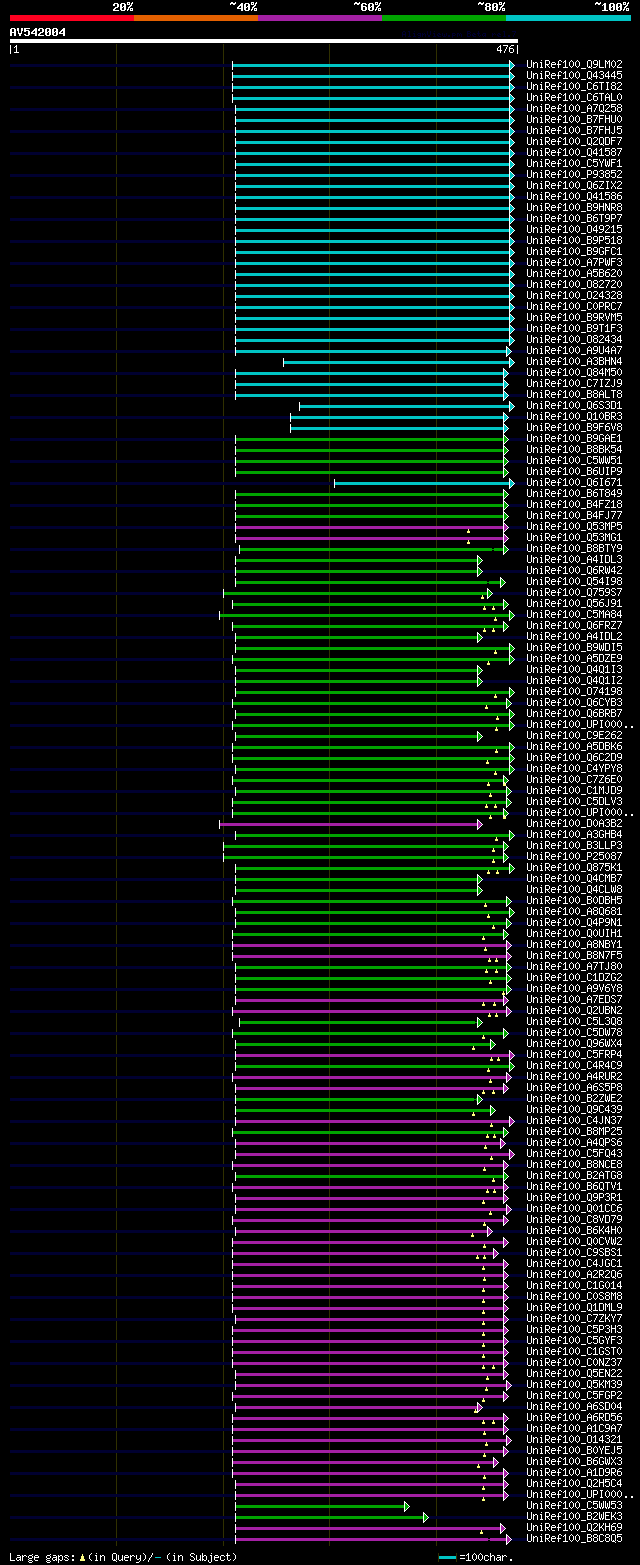This screenshot has width=640, height=1565.
Task: Open hit UniRef100_B2ZWE2
Action: [574, 1098]
